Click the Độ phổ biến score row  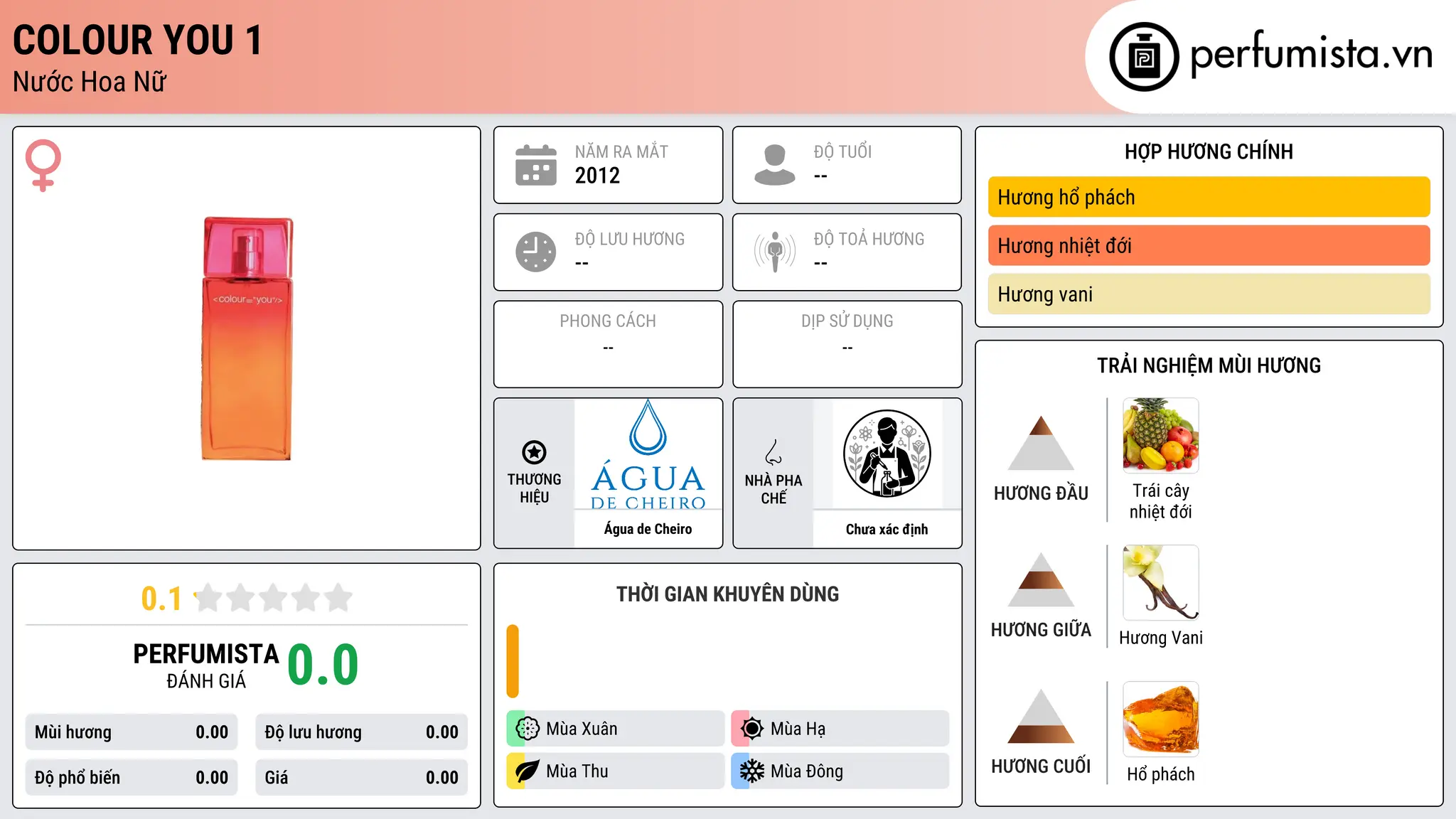tap(132, 778)
